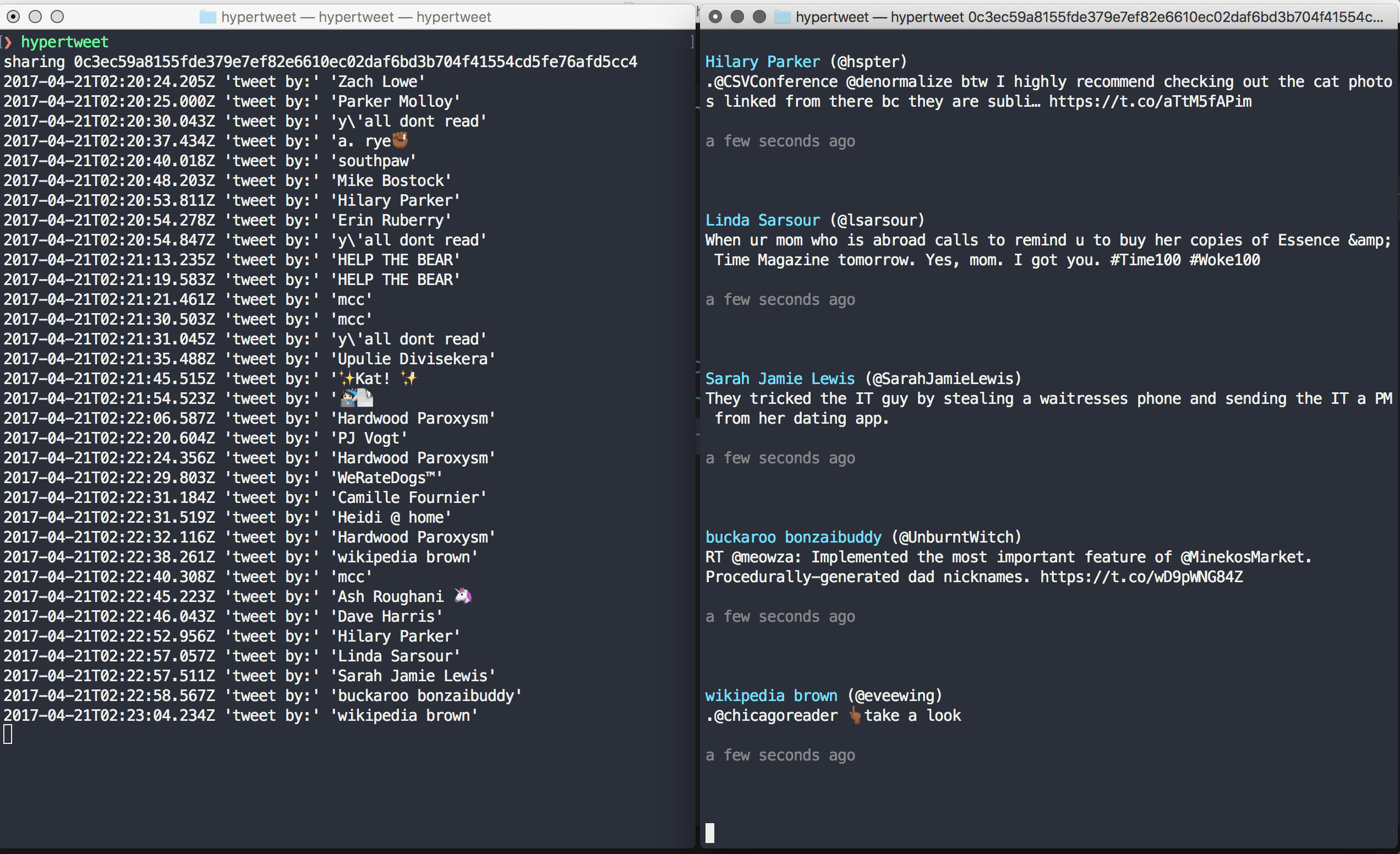Screen dimensions: 1400x854
Task: Click the buckaroo bonzaibuddy name in right window
Action: click(793, 537)
